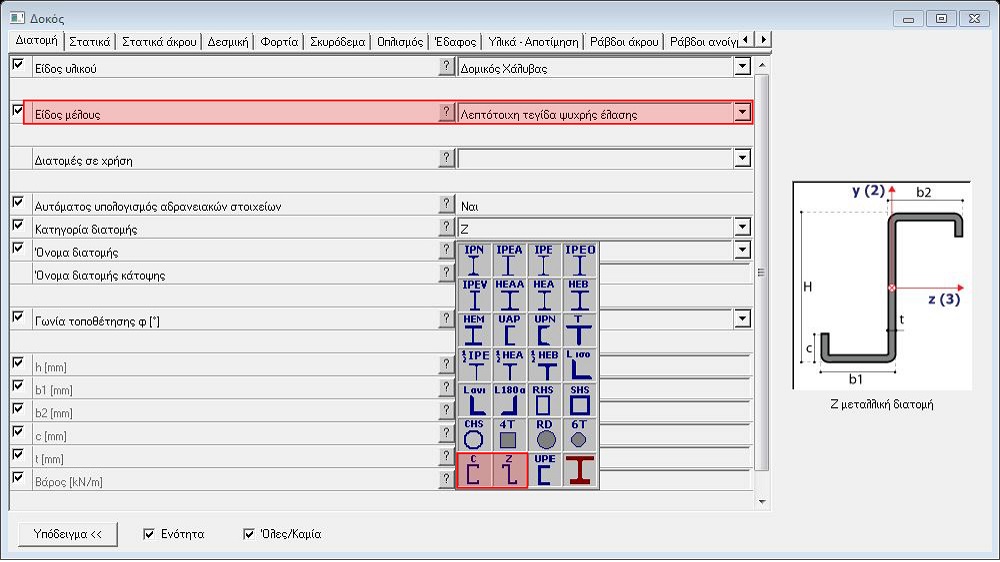Choose the red I-beam section icon
The width and height of the screenshot is (1000, 562).
pos(580,470)
